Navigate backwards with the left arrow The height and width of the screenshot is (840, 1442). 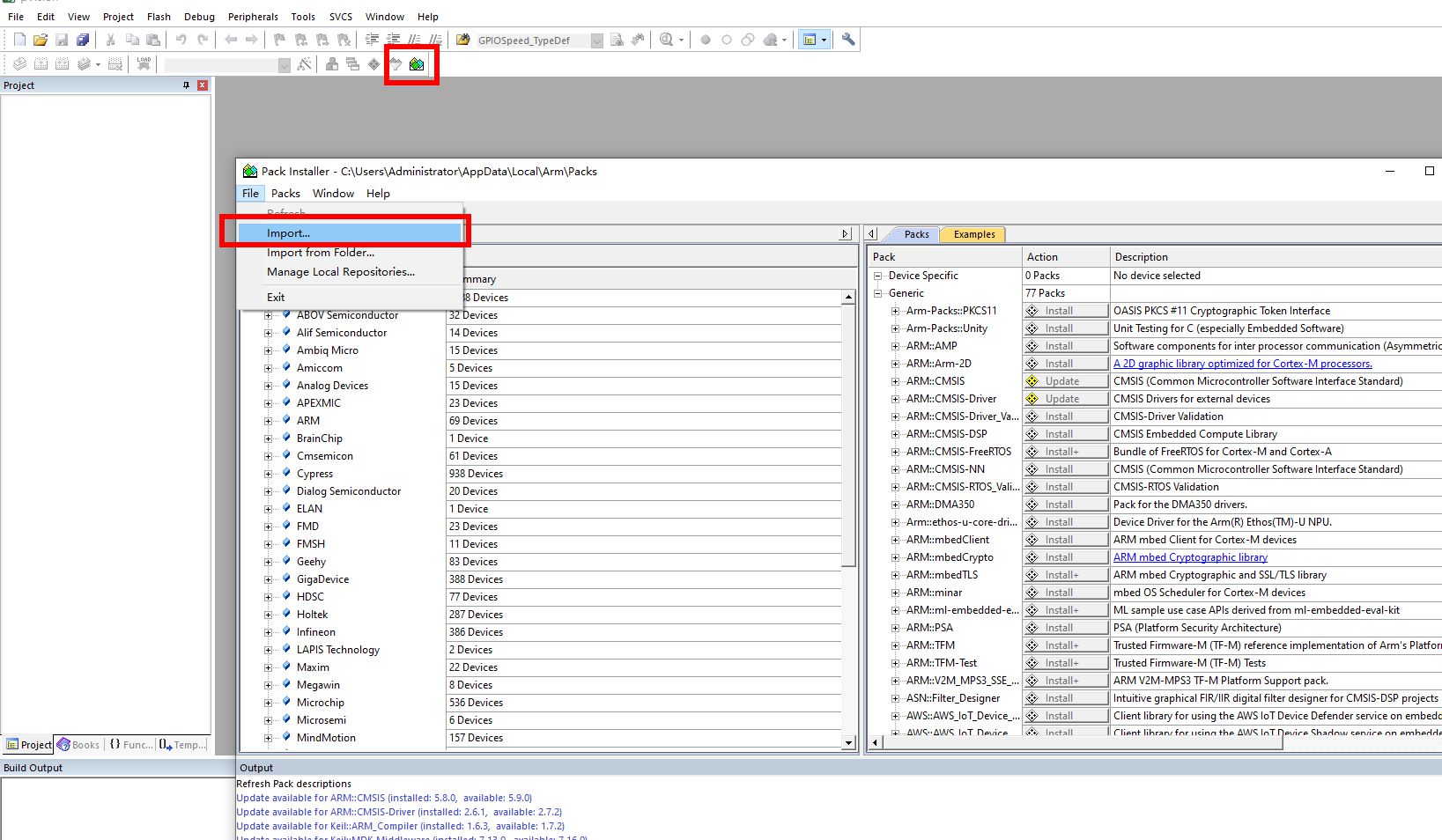tap(231, 40)
